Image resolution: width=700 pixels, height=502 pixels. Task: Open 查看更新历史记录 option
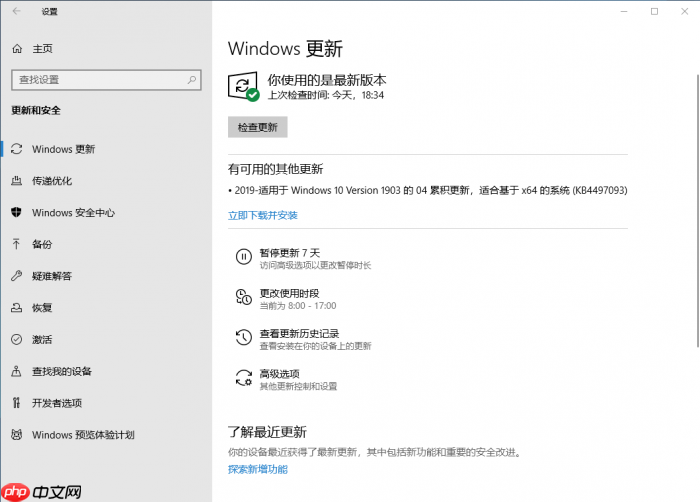(x=303, y=339)
